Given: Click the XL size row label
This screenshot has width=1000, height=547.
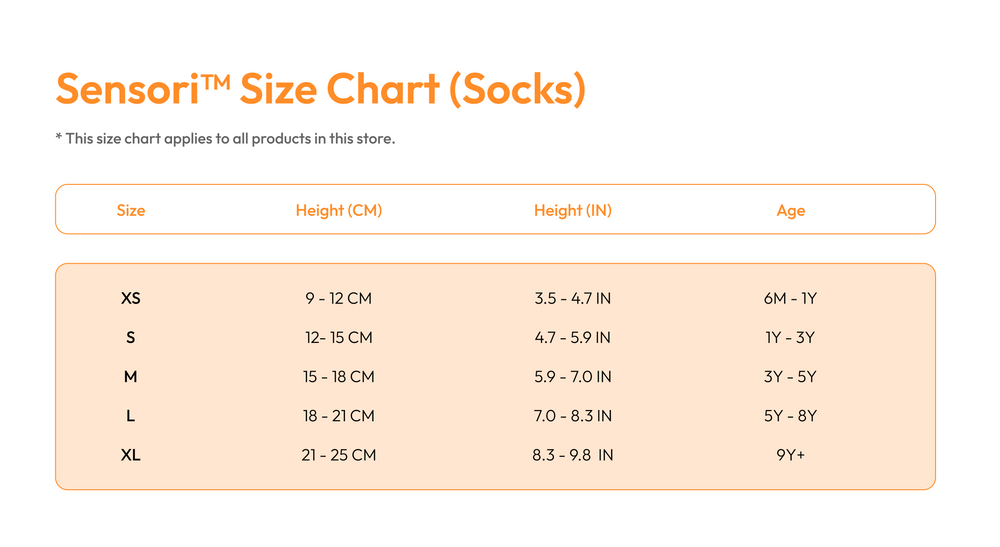Looking at the screenshot, I should point(131,455).
